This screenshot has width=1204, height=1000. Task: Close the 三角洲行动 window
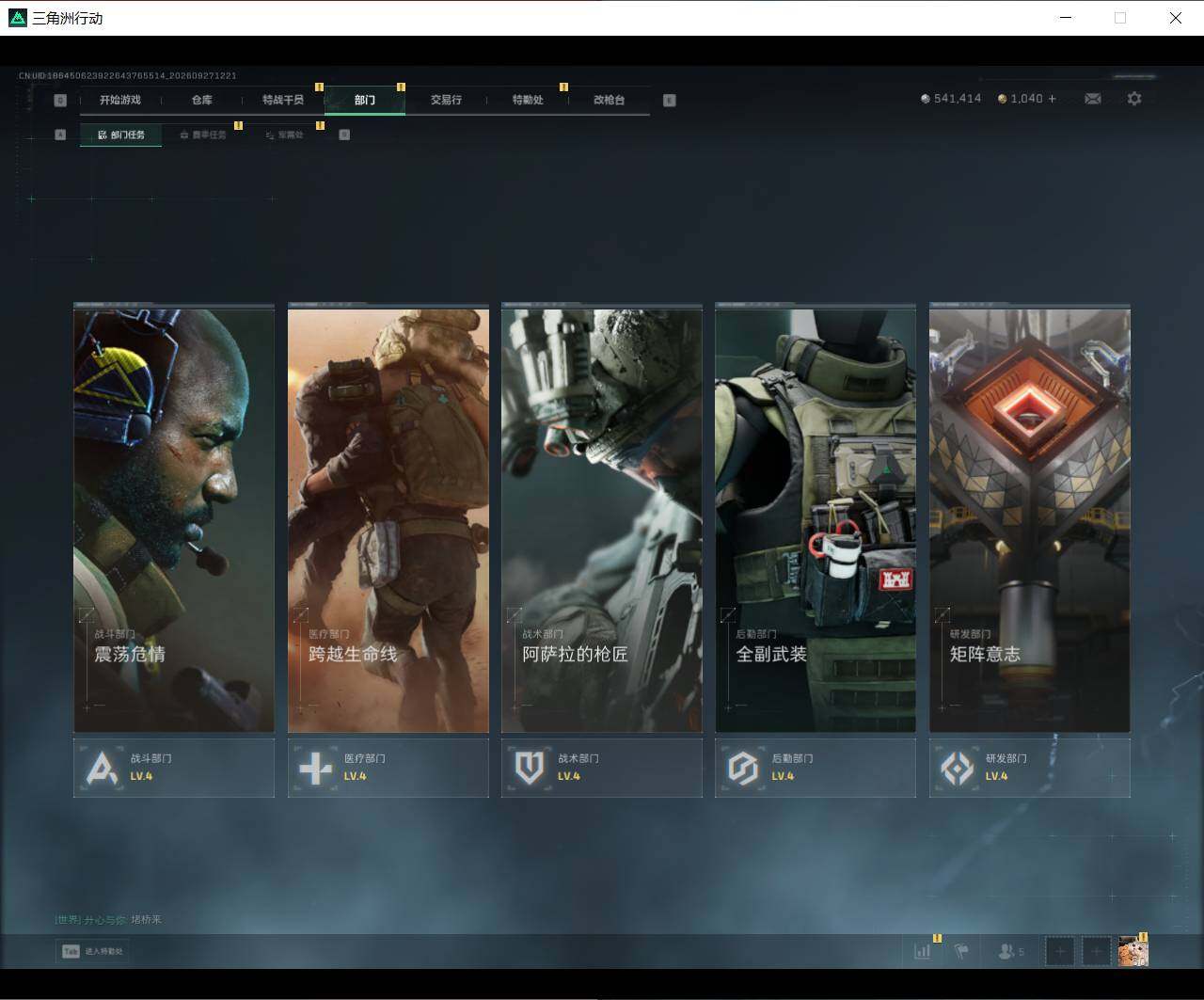click(1176, 18)
